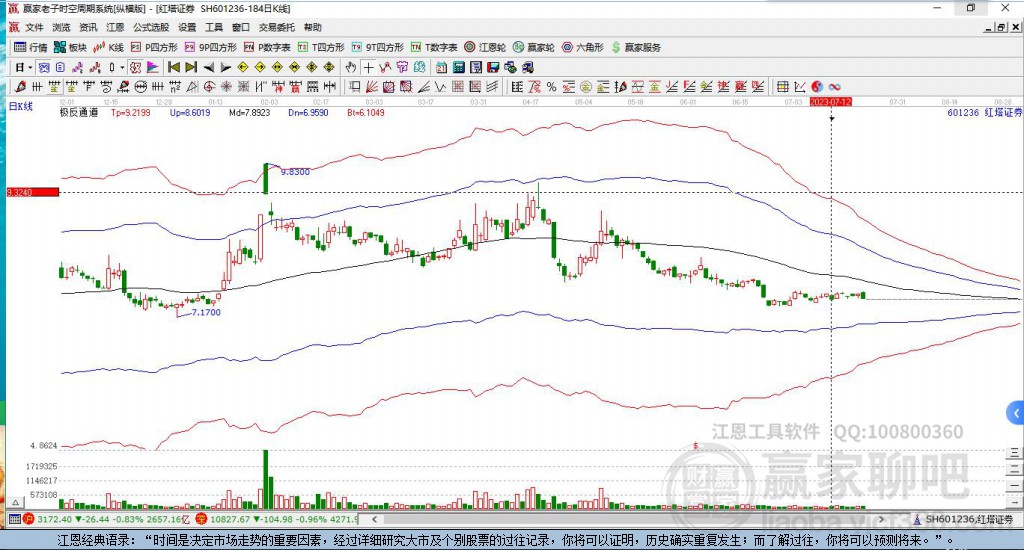Expand the 日 period dropdown arrow
Image resolution: width=1024 pixels, height=550 pixels.
tap(30, 67)
